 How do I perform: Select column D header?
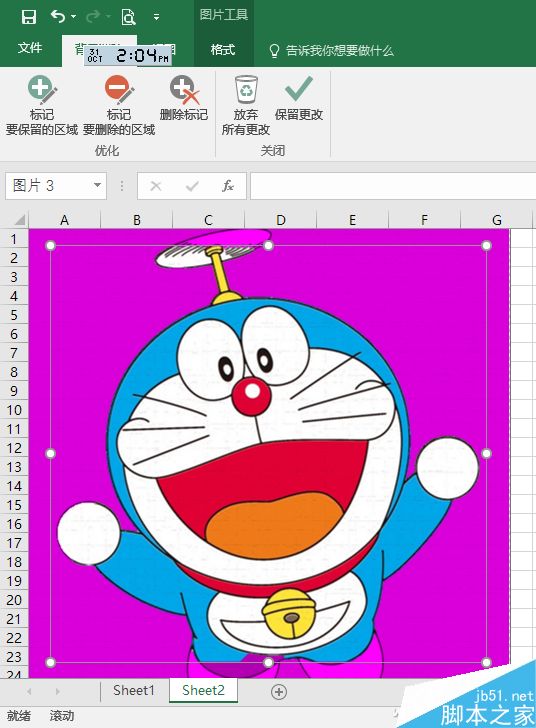point(281,220)
